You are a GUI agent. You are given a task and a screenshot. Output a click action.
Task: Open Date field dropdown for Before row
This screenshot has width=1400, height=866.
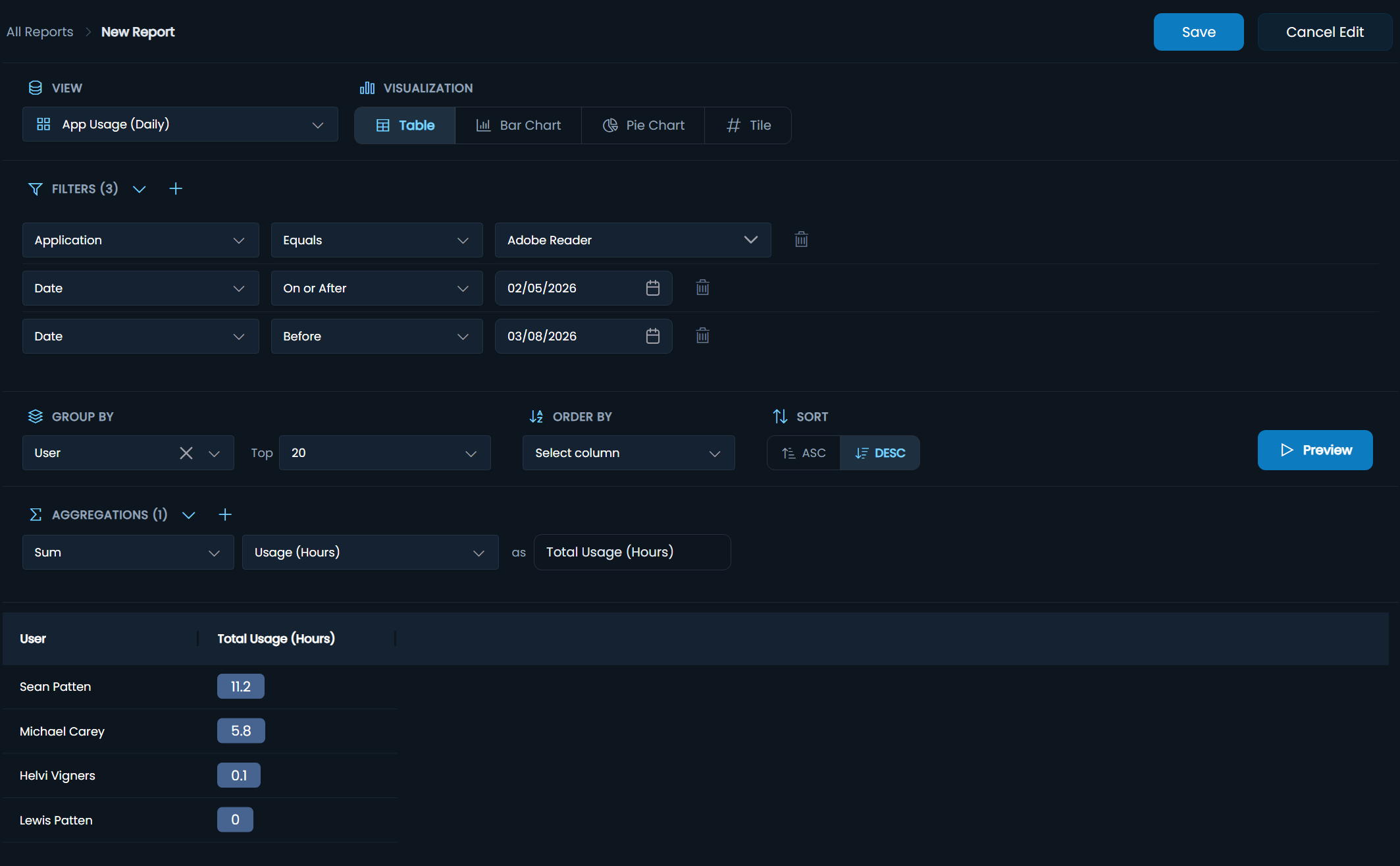pos(141,337)
